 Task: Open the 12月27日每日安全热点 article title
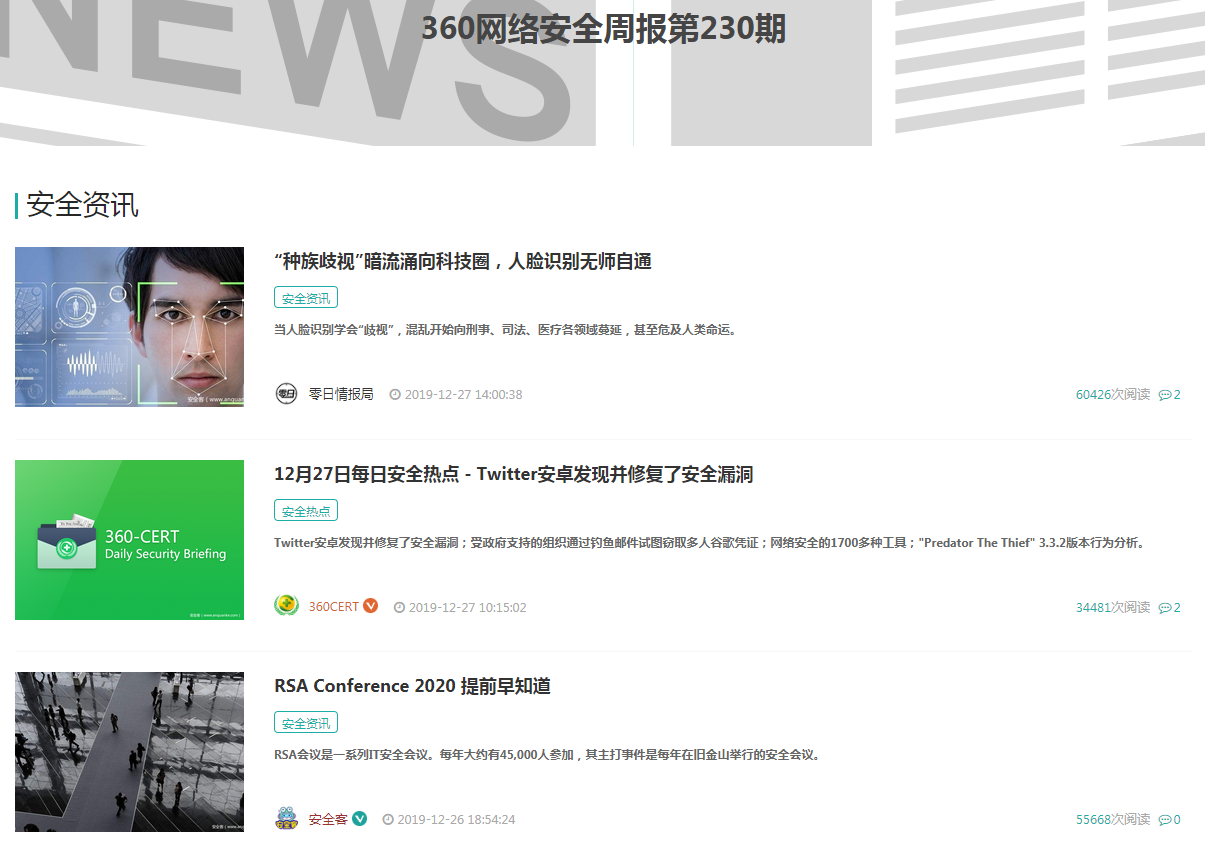(513, 474)
